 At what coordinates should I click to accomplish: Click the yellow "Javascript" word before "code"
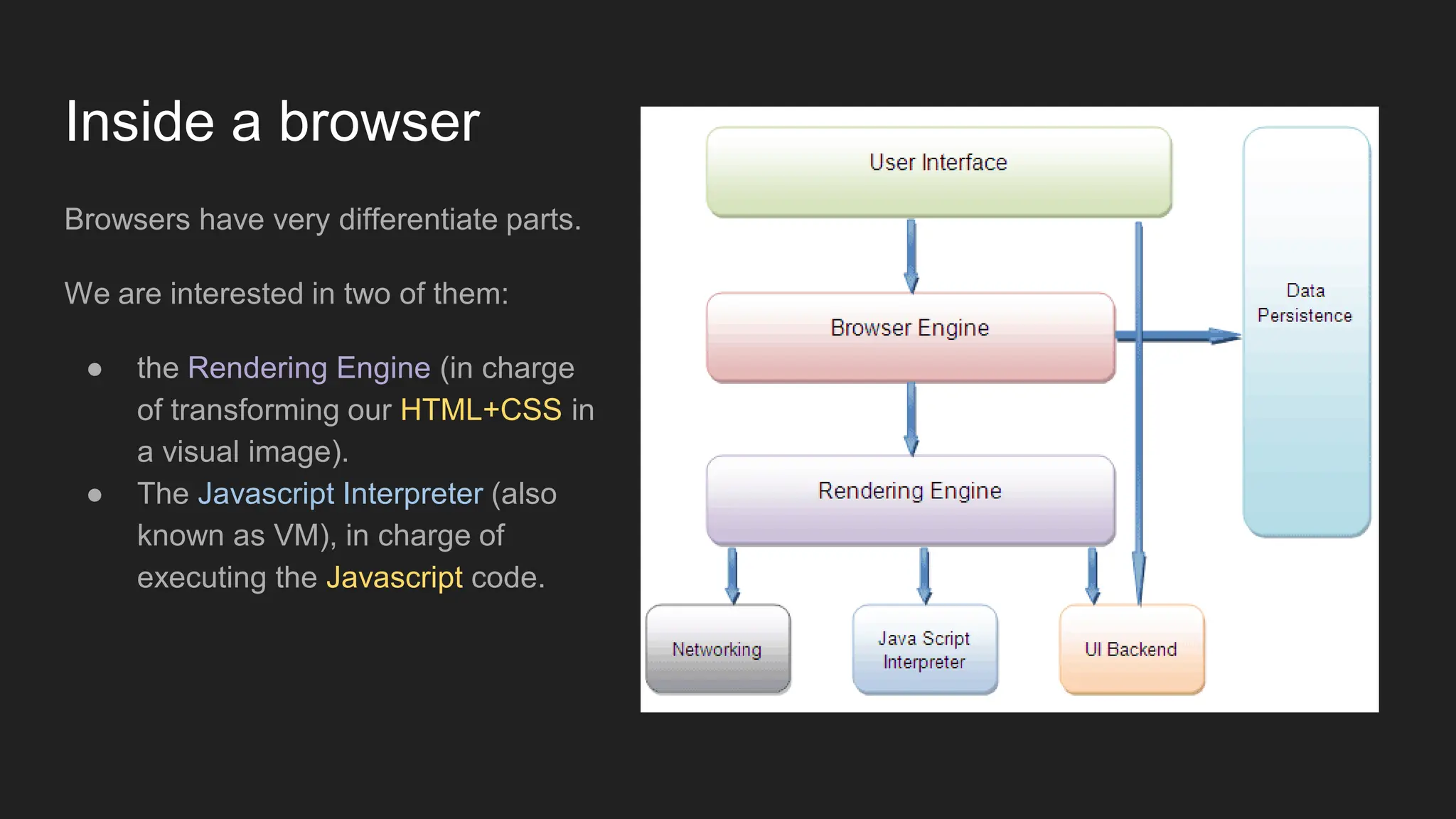[394, 577]
